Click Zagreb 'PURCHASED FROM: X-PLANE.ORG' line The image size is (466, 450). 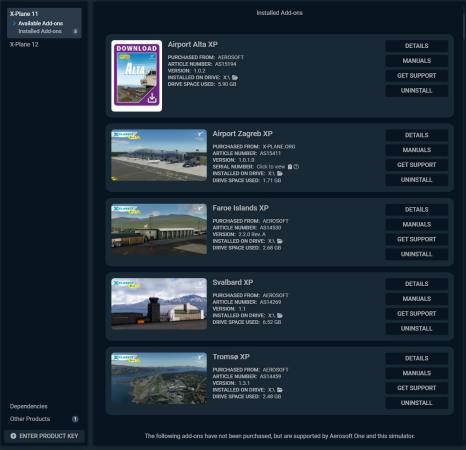[x=254, y=147]
